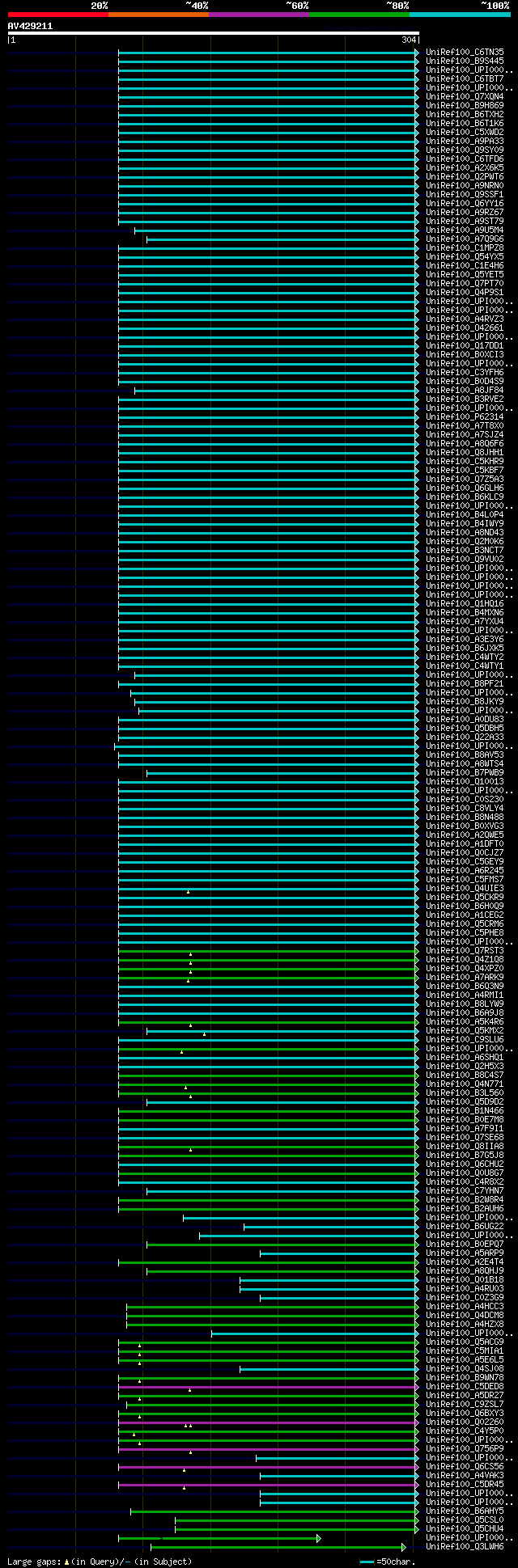Select the UniRef100_Q4Z1Q8 label
Viewport: 518px width, 1568px height.
point(465,959)
